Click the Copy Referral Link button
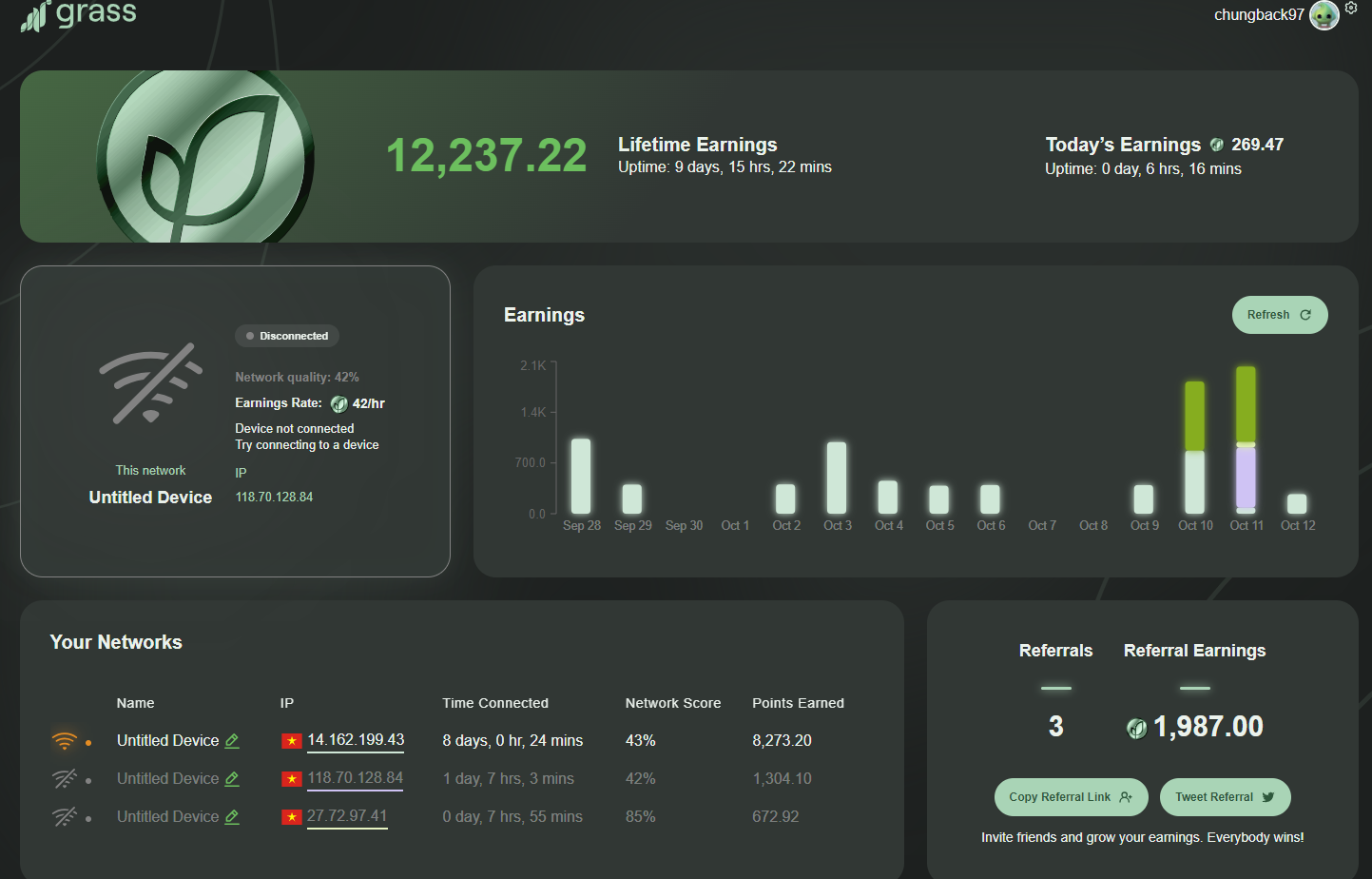Image resolution: width=1372 pixels, height=879 pixels. (1071, 797)
